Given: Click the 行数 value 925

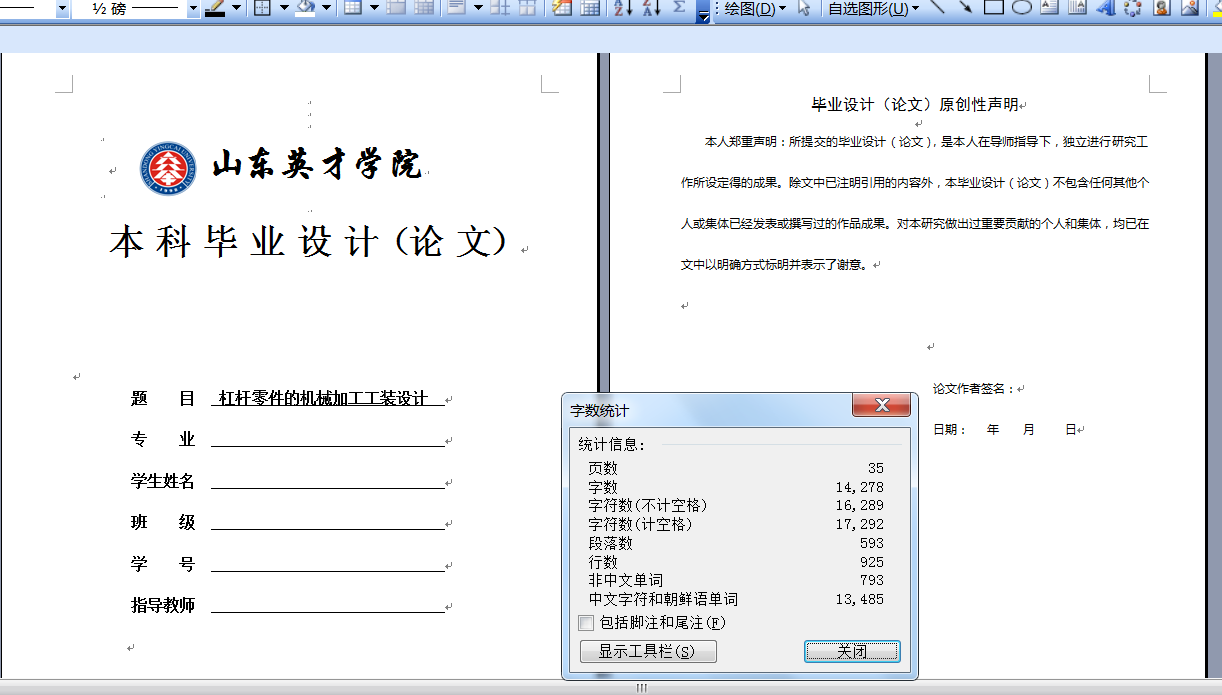Looking at the screenshot, I should (872, 562).
